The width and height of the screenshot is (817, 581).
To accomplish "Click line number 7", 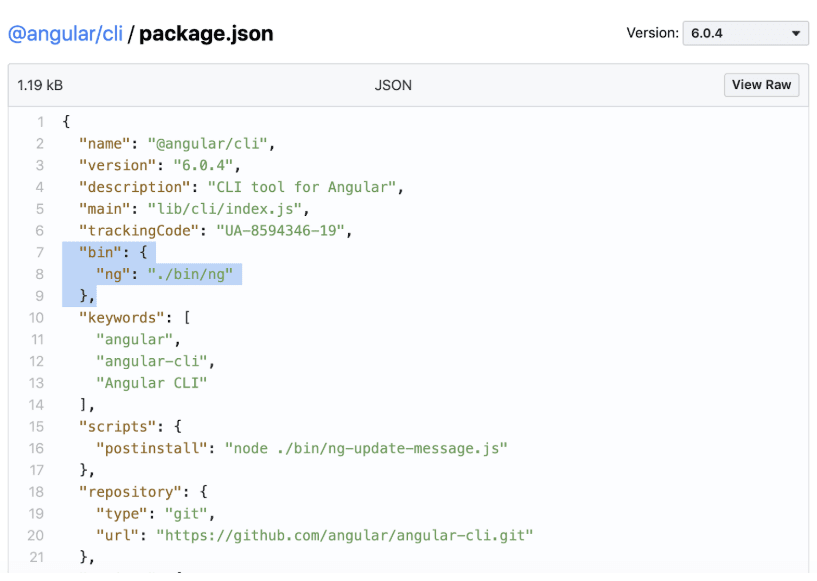I will tap(40, 253).
